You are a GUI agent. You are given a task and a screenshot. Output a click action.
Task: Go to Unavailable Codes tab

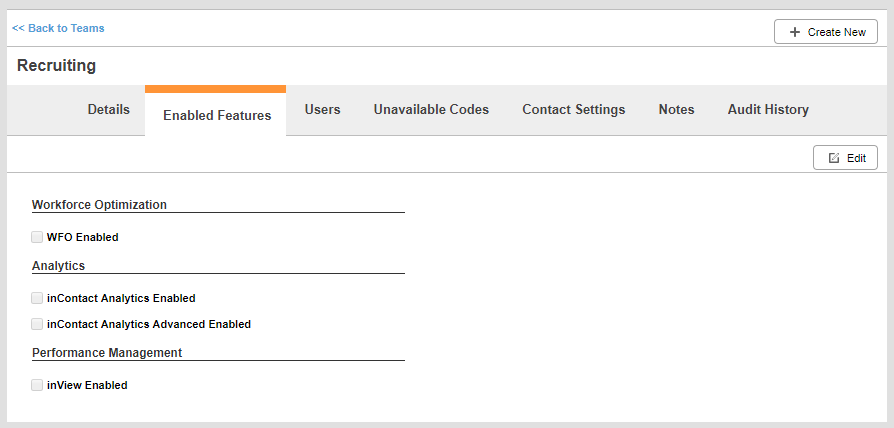(431, 109)
